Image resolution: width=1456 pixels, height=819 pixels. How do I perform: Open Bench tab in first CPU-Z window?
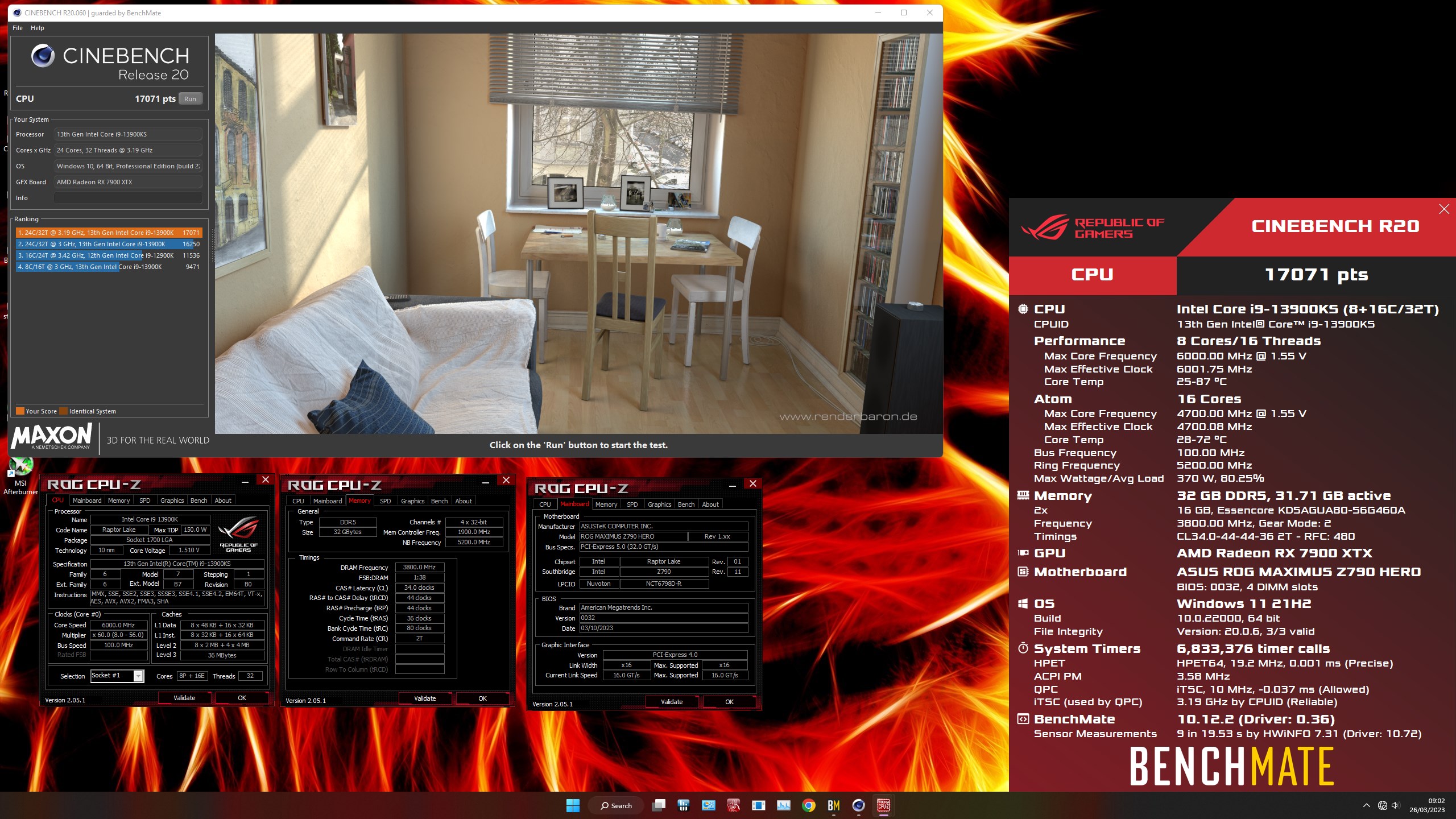pos(198,500)
